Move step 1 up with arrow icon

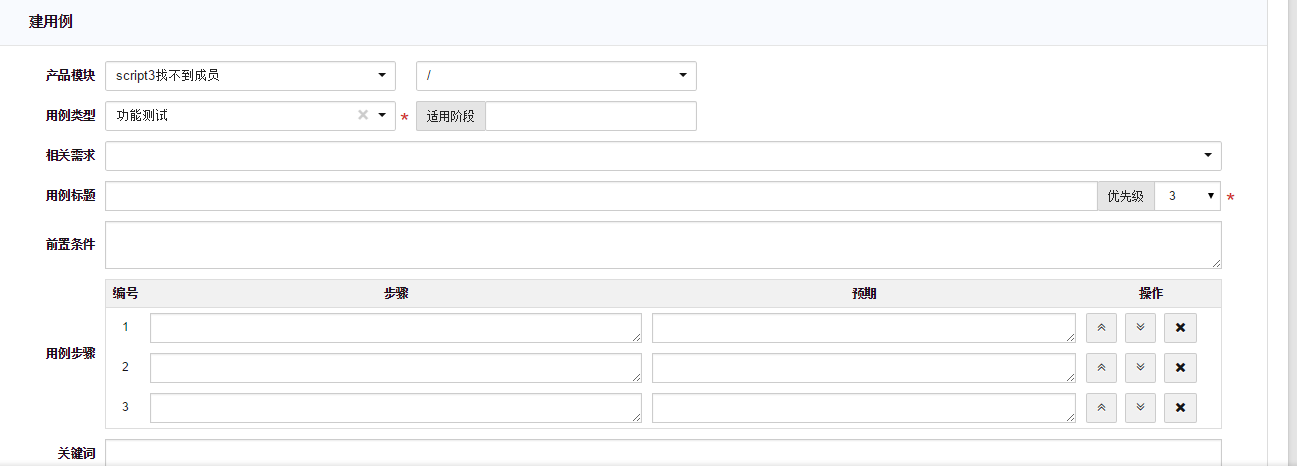[x=1101, y=328]
